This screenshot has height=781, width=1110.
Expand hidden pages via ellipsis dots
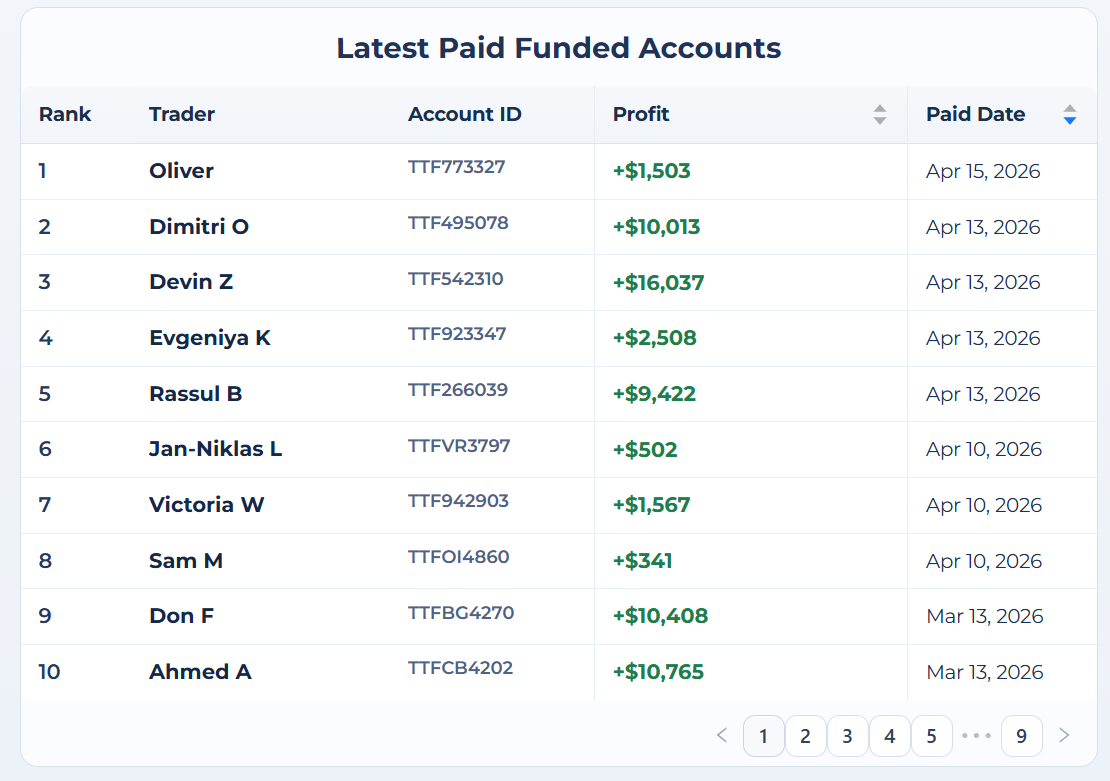[x=975, y=736]
